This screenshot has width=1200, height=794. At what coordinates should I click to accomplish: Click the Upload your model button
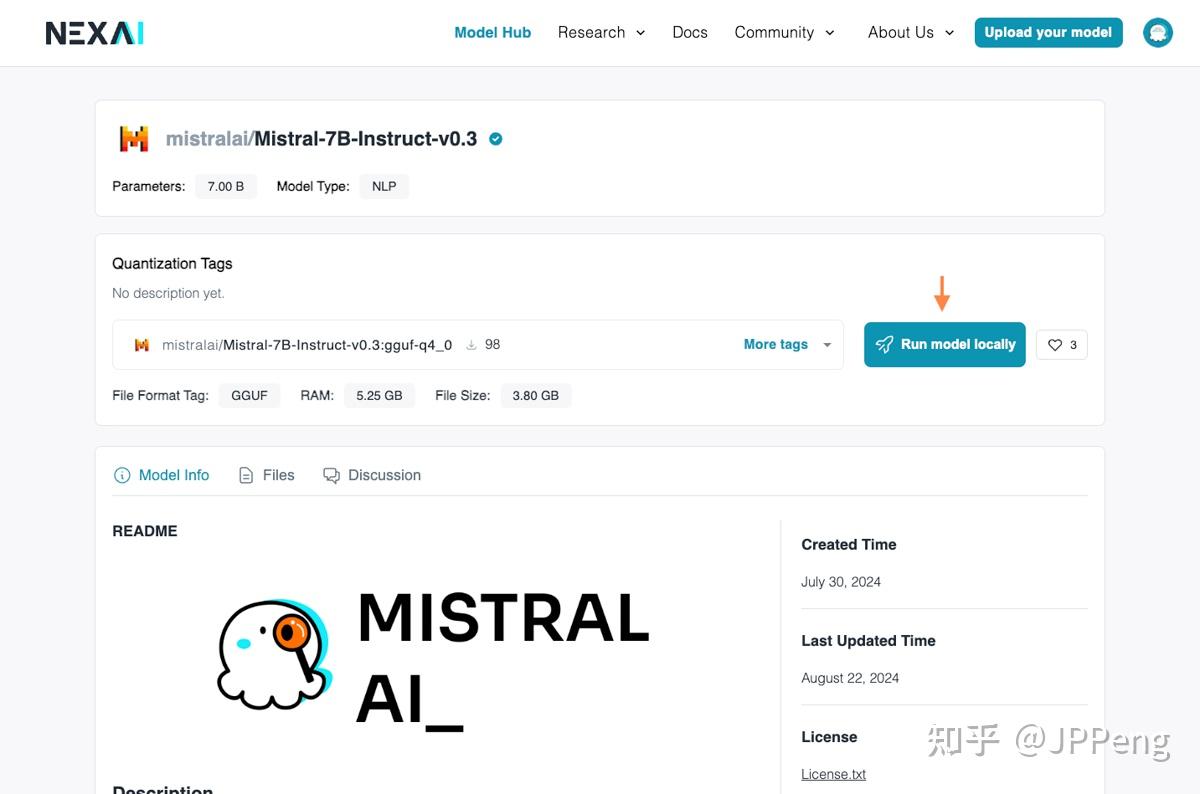tap(1048, 32)
